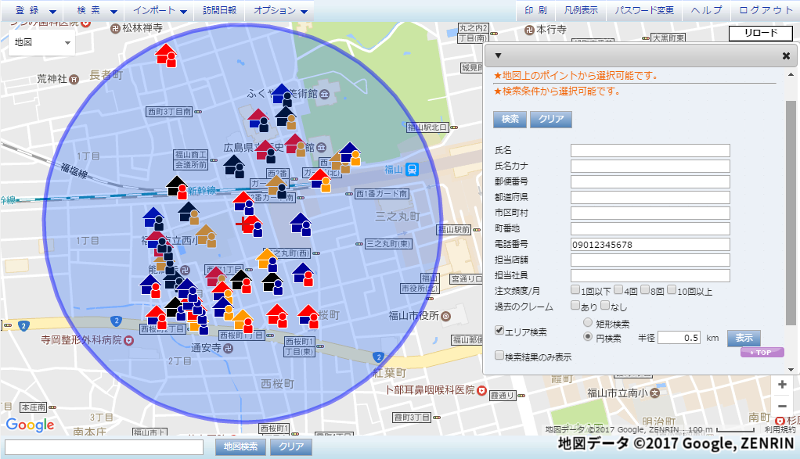This screenshot has width=800, height=459.
Task: Click the 通安寺 temple icon
Action: [x=229, y=348]
